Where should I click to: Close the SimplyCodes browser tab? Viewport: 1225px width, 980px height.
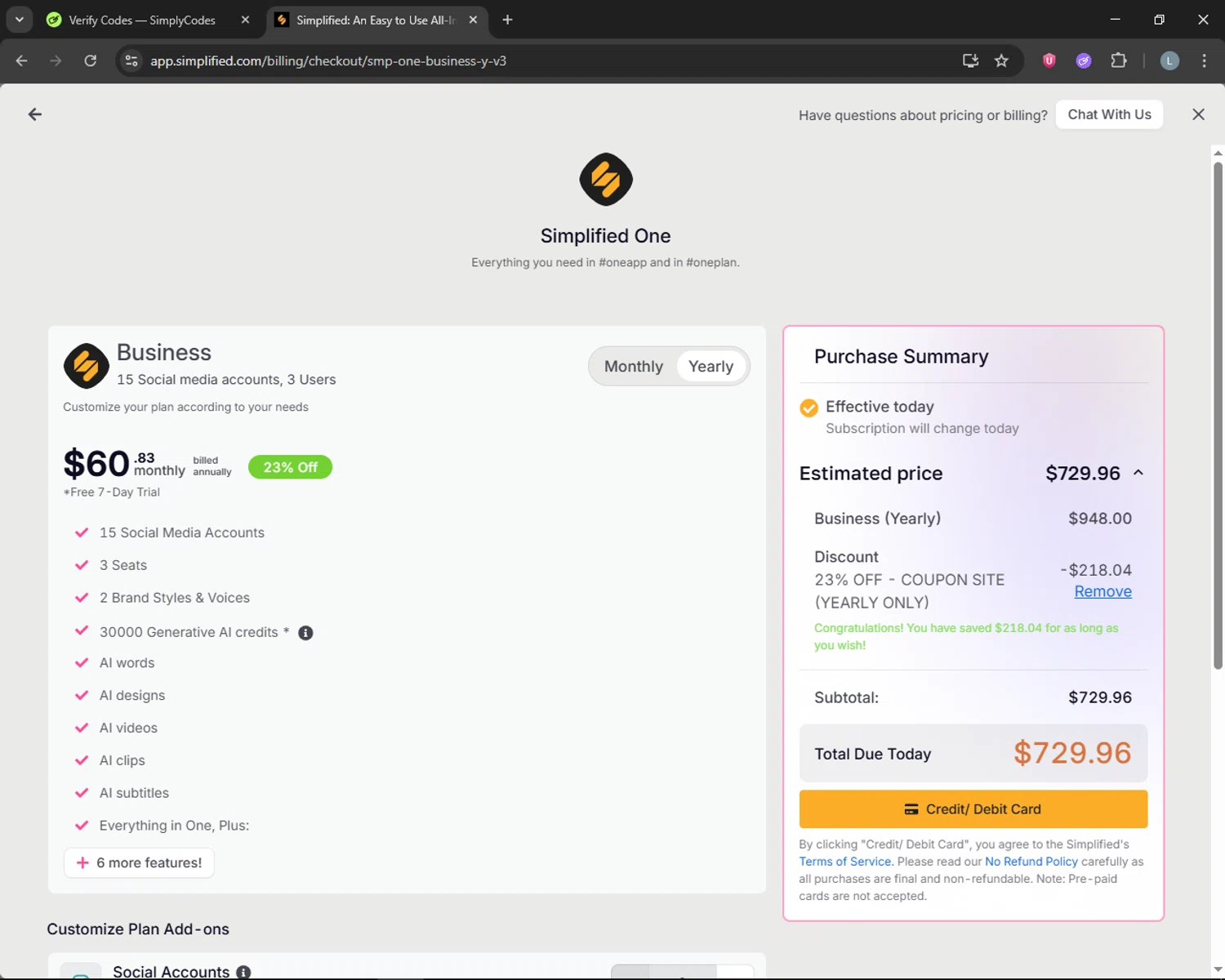coord(245,20)
